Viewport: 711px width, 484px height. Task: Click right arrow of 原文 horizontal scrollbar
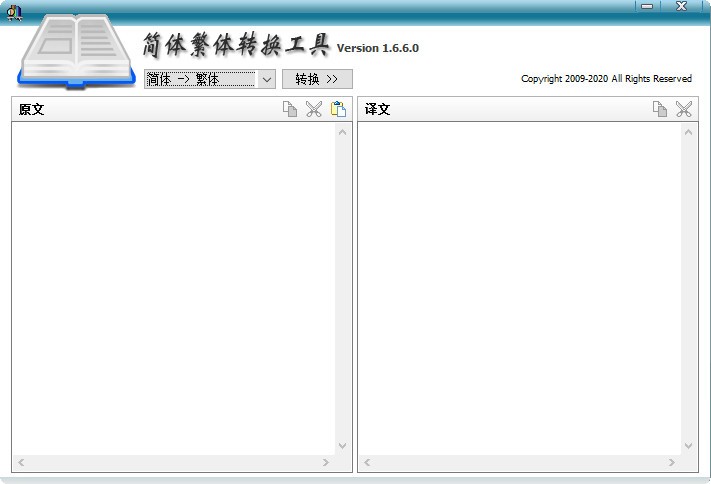(326, 462)
